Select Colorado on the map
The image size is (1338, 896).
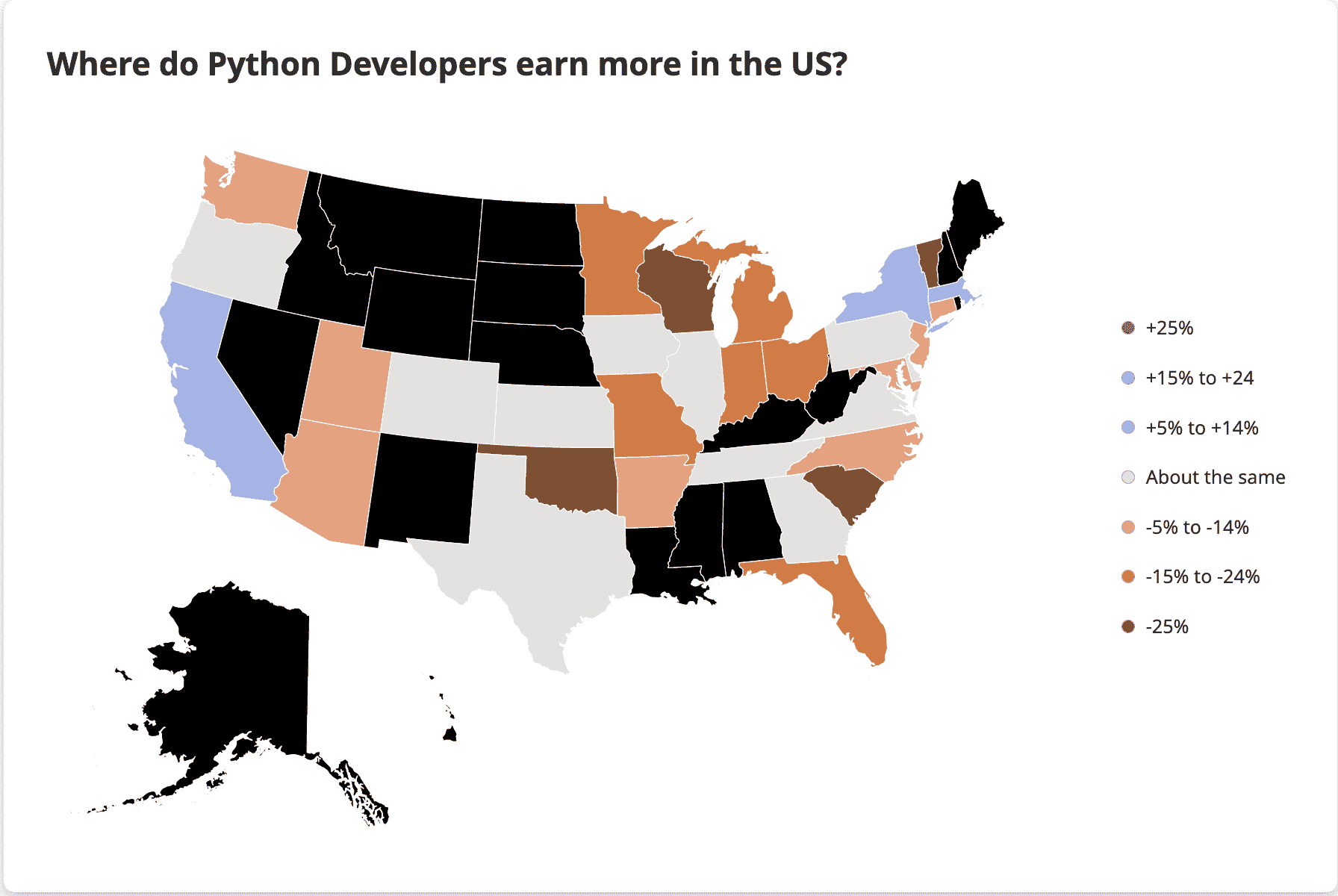tap(441, 398)
